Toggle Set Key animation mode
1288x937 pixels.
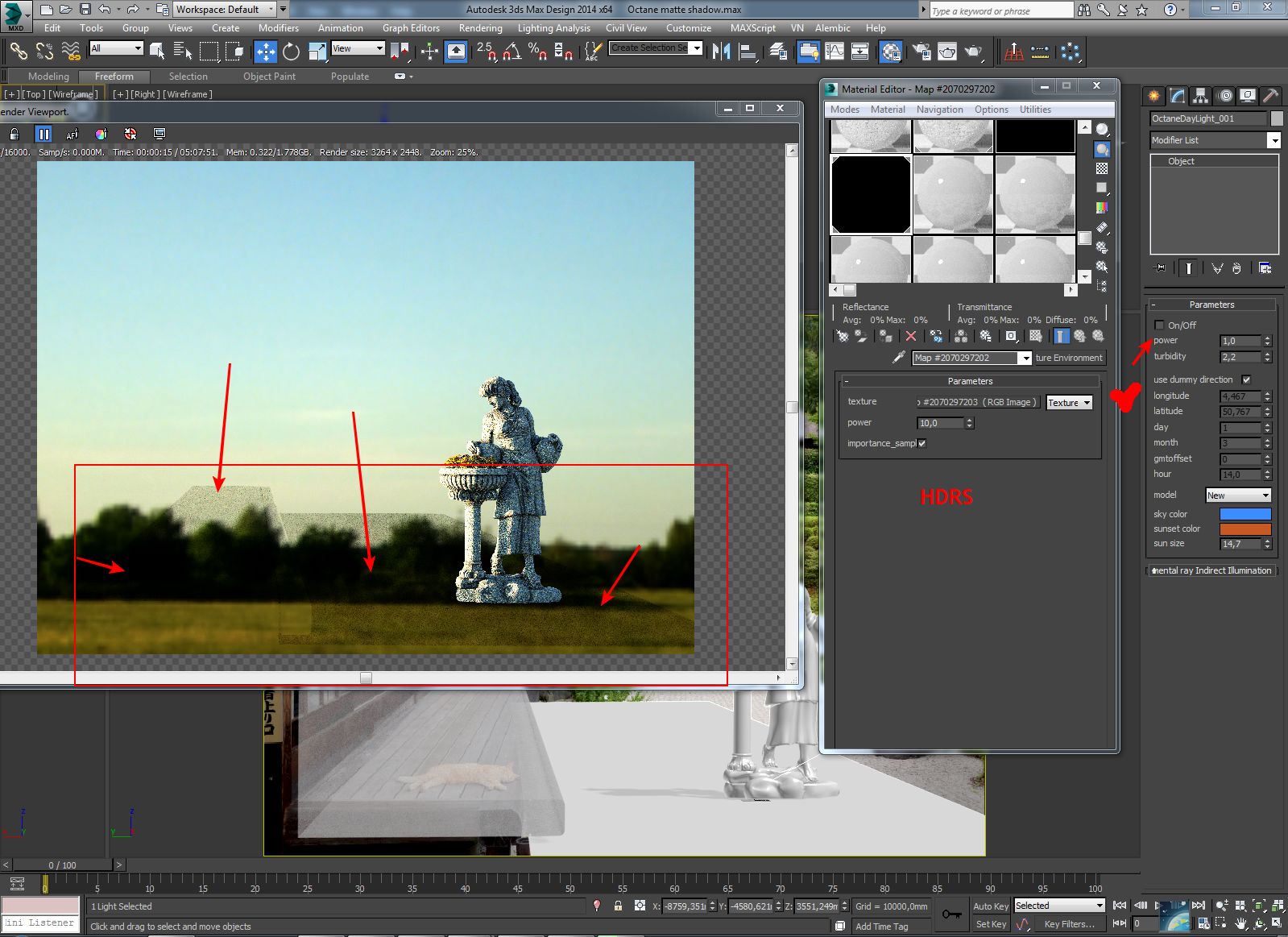(990, 924)
